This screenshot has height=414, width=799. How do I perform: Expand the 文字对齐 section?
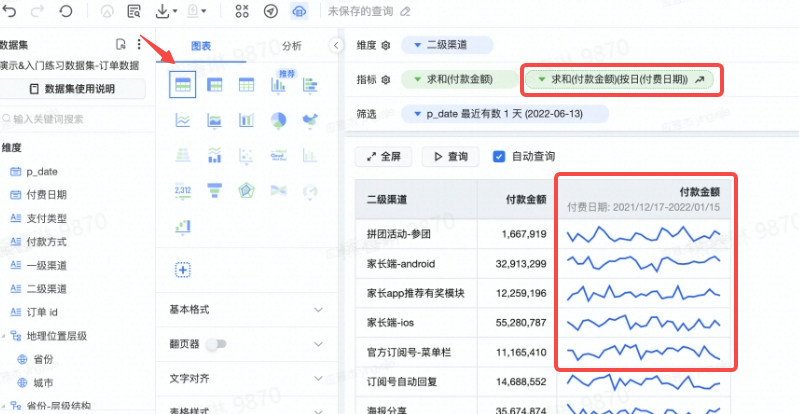click(247, 379)
